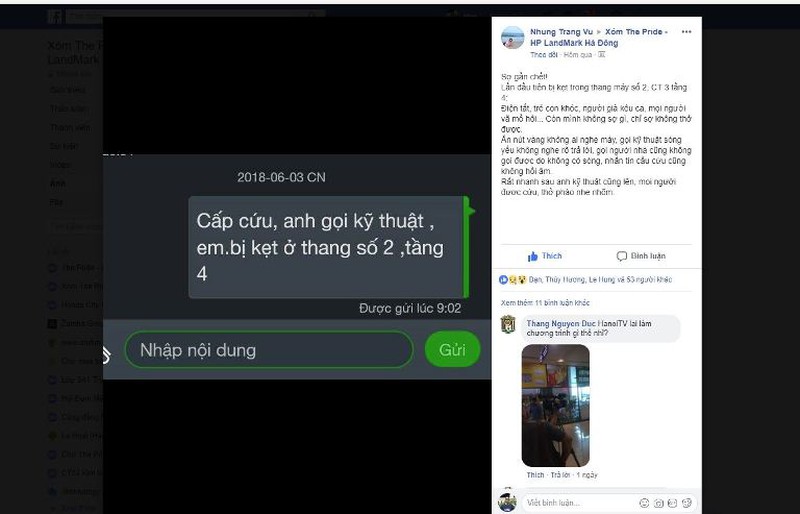Click the Bình luận speech bubble button
Image resolution: width=800 pixels, height=514 pixels.
641,256
